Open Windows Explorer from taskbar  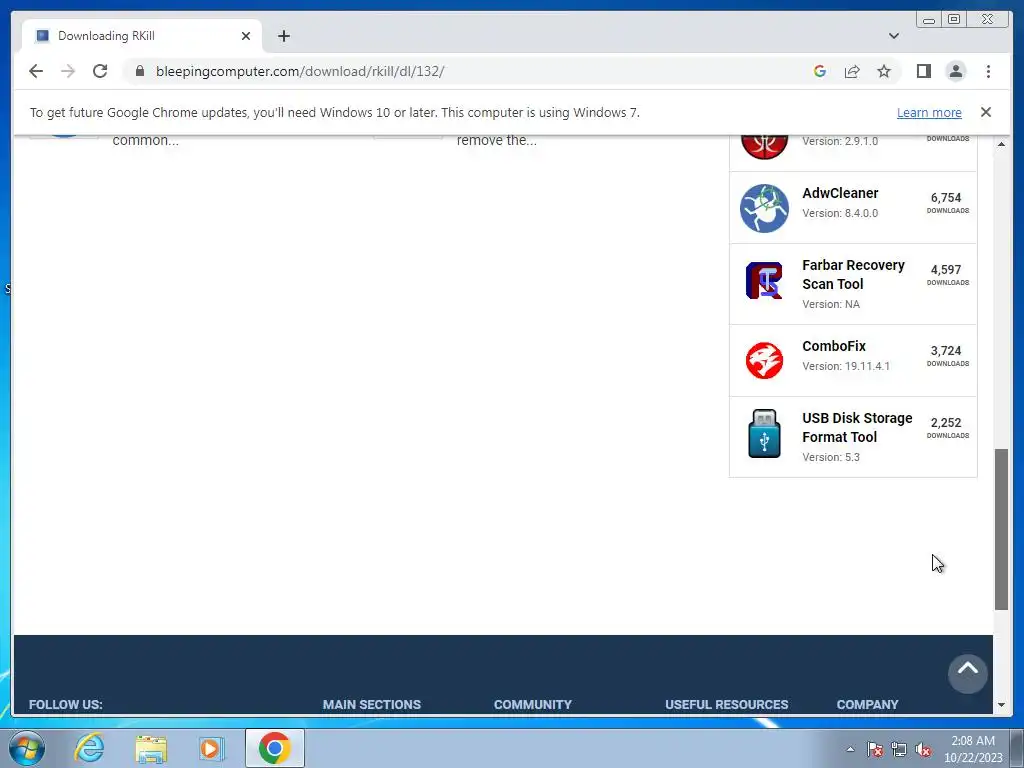(x=151, y=748)
